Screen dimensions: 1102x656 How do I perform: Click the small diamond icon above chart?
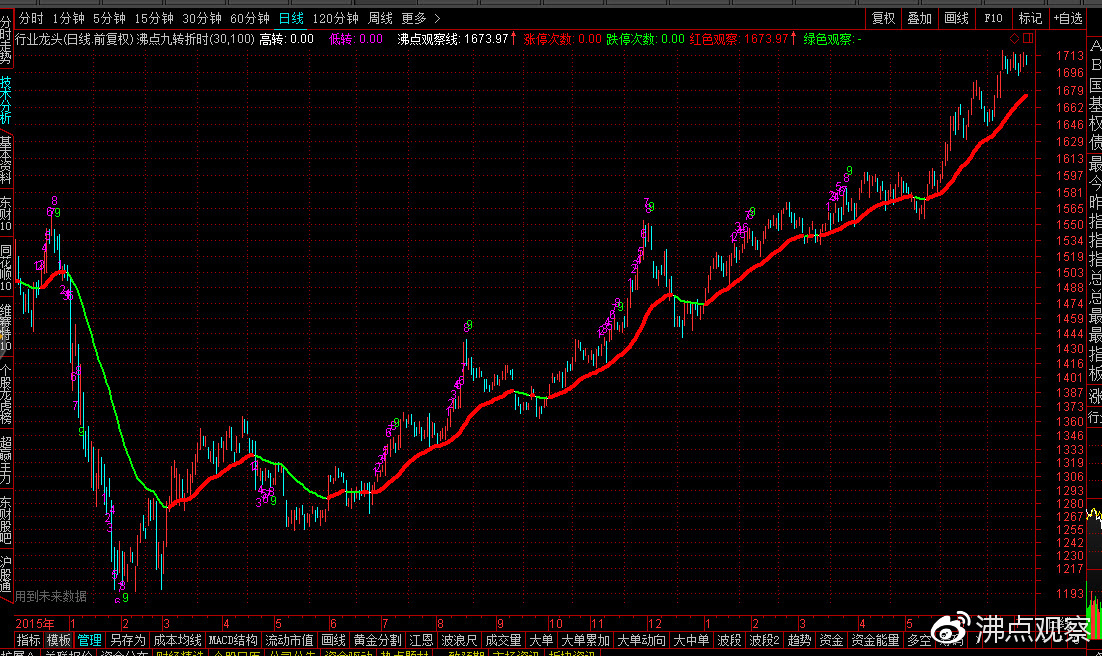1014,39
